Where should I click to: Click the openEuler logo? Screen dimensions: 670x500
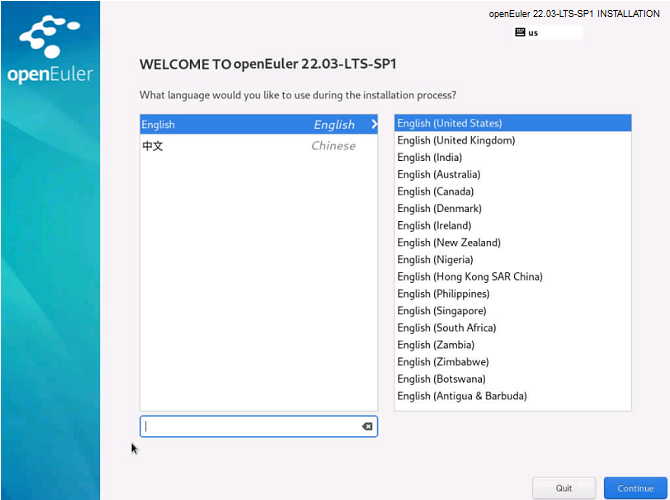[x=49, y=50]
